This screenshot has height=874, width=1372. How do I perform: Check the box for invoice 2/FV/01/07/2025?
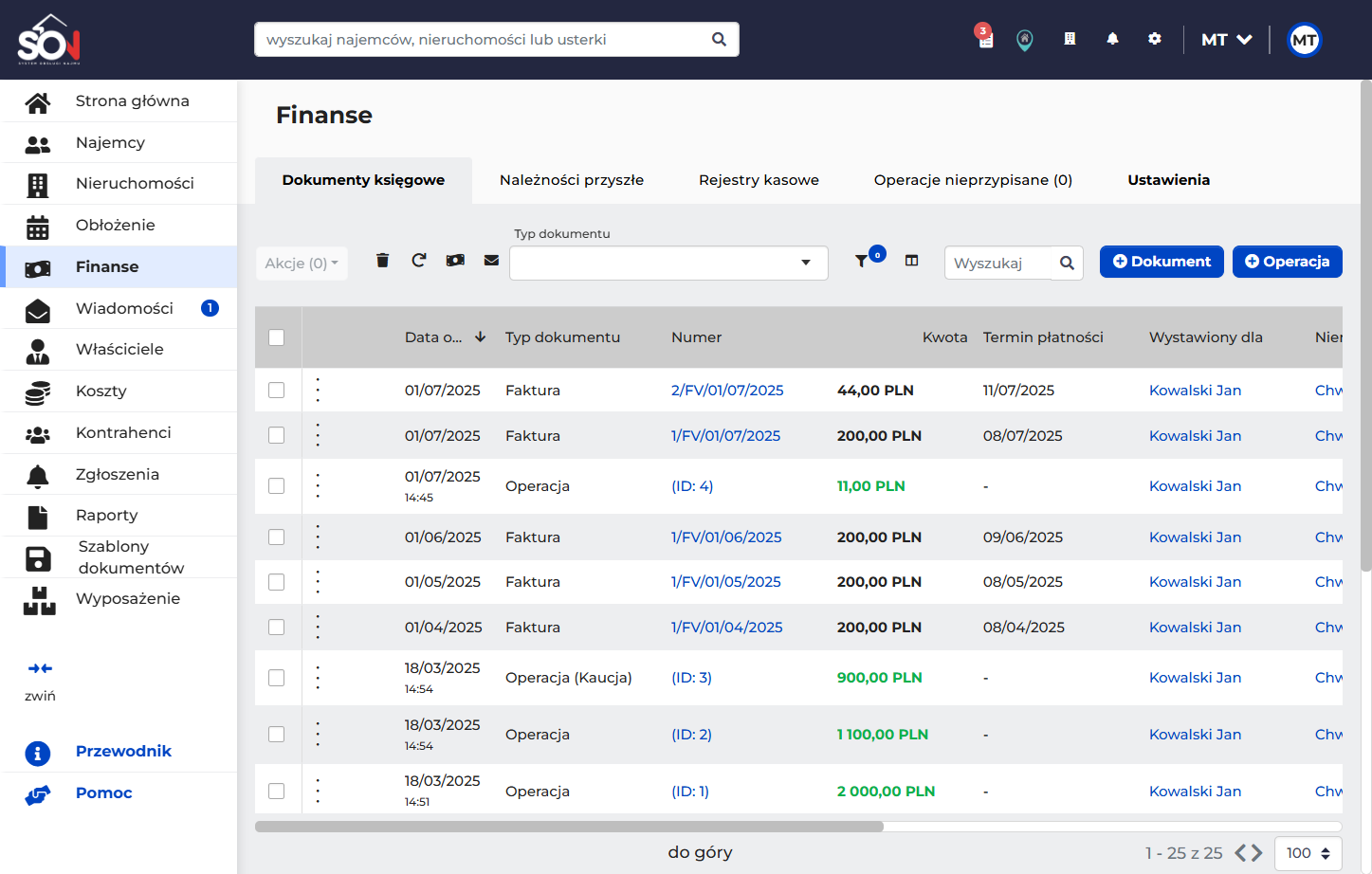(x=276, y=391)
